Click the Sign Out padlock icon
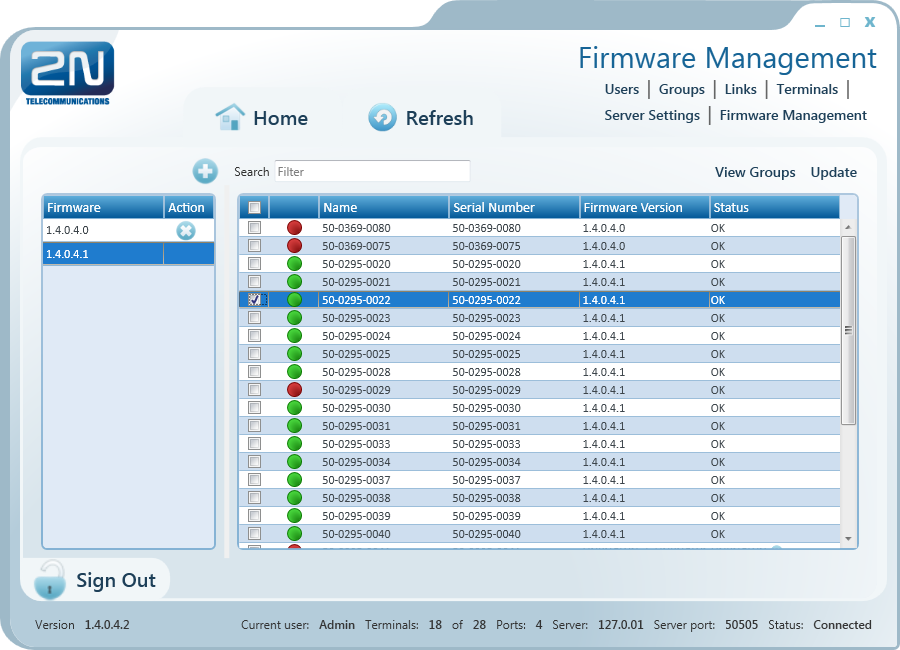The width and height of the screenshot is (900, 650). tap(50, 580)
